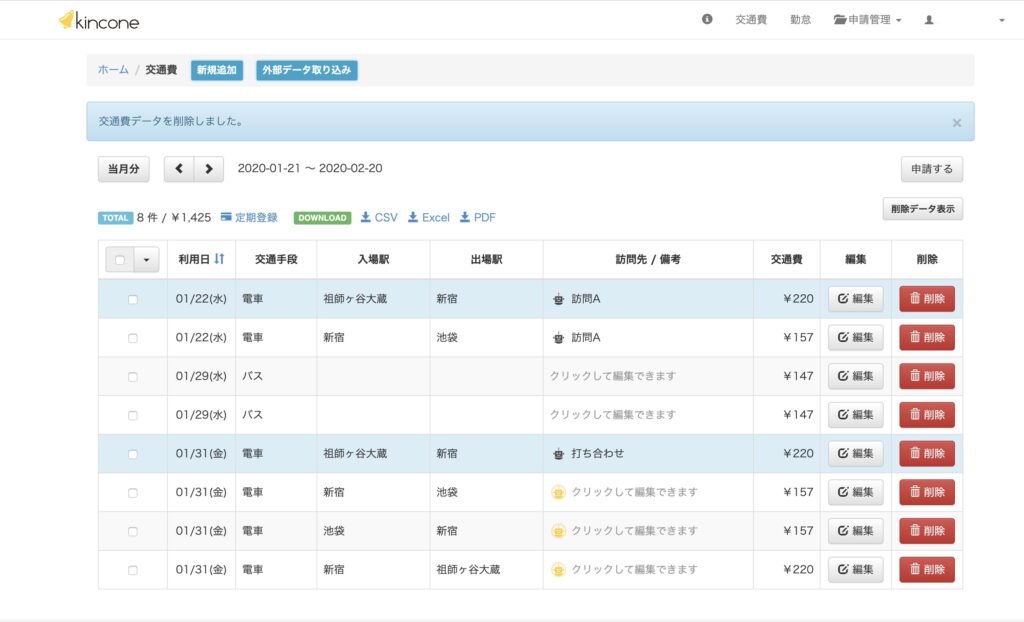Click 削除データ表示 button
Screen dimensions: 1024x622
coord(922,209)
